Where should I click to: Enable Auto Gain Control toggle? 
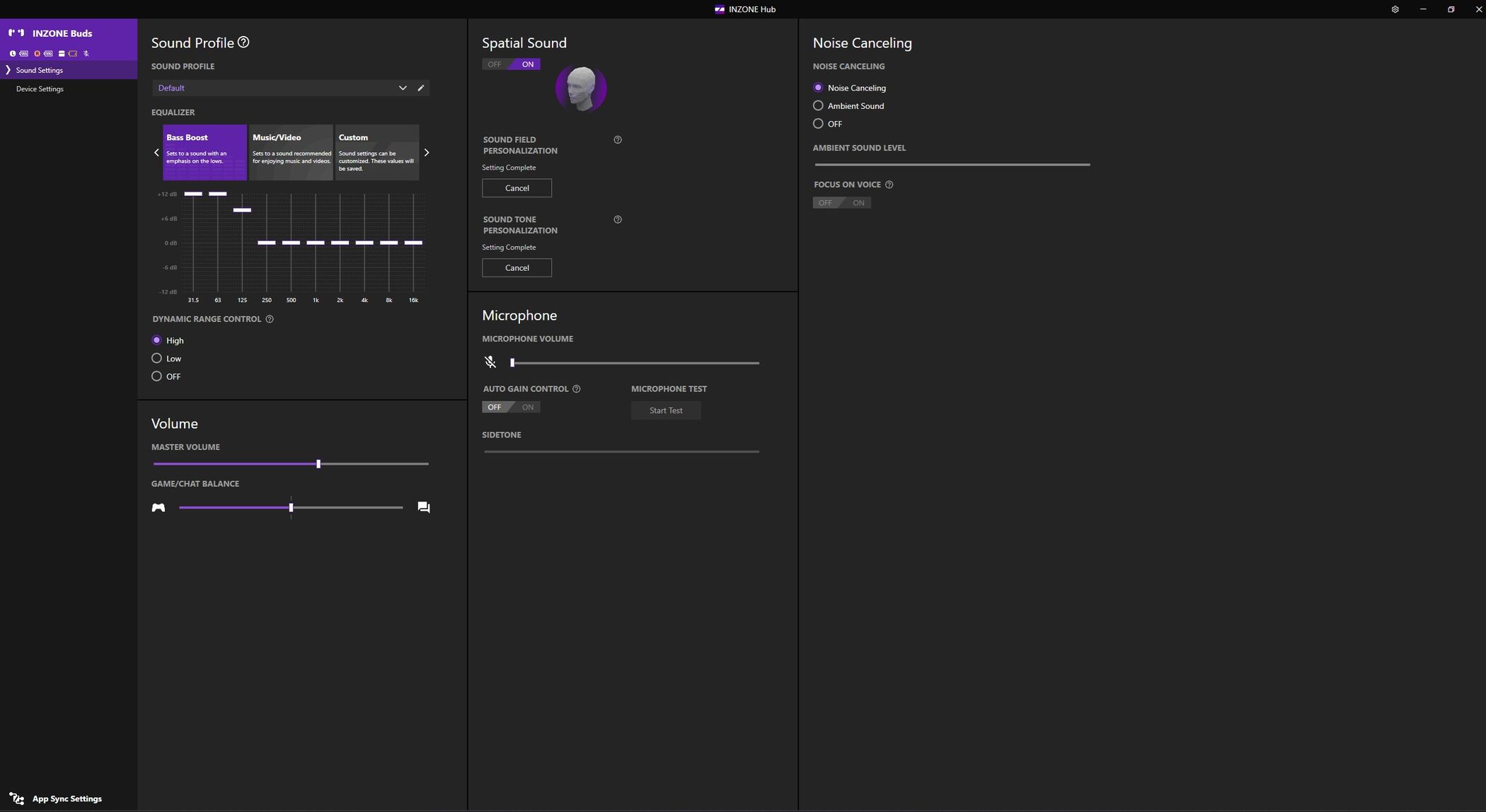coord(527,407)
